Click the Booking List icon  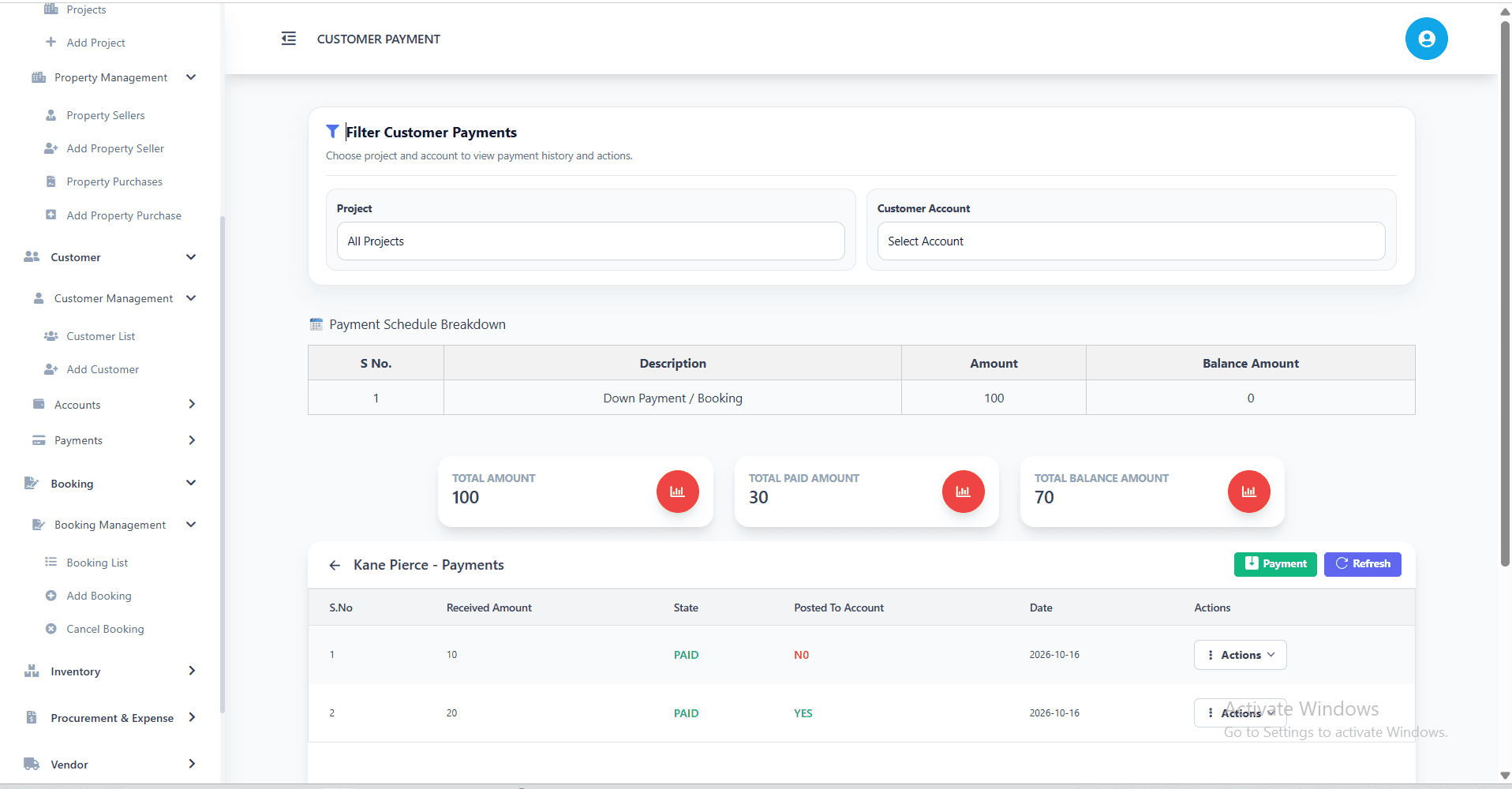tap(51, 562)
